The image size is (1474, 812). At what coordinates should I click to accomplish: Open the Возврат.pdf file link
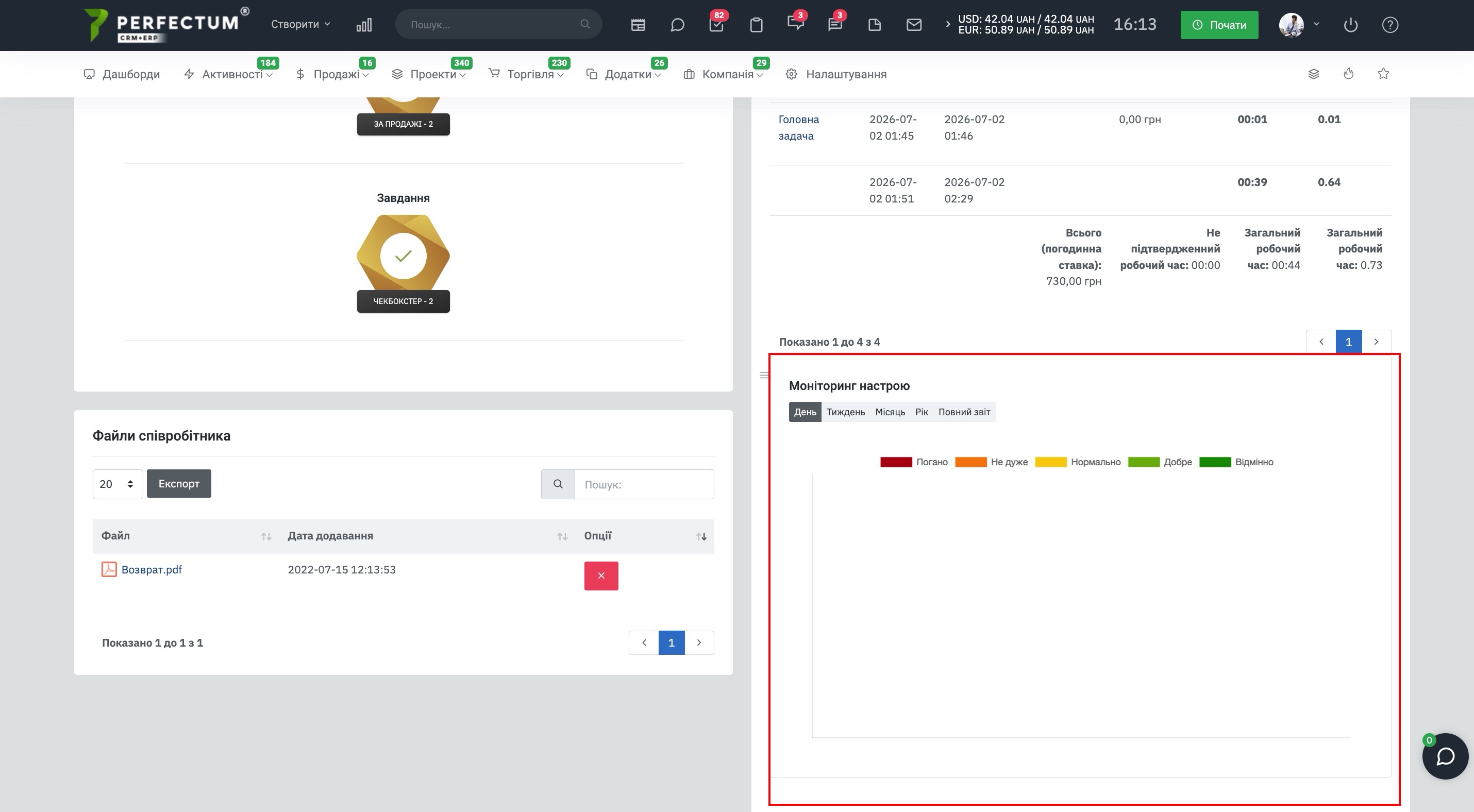pyautogui.click(x=151, y=569)
